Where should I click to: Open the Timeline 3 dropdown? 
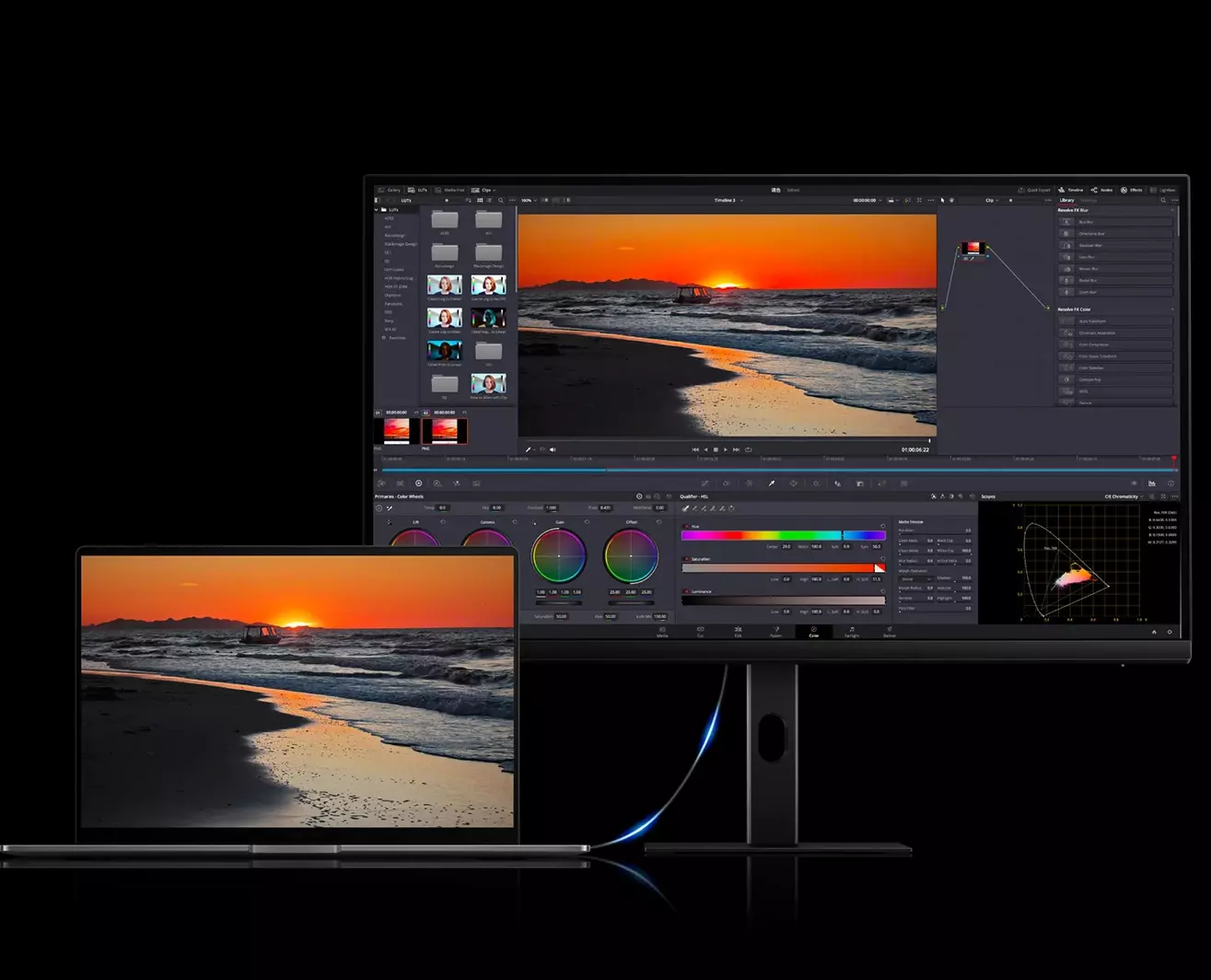[x=728, y=200]
